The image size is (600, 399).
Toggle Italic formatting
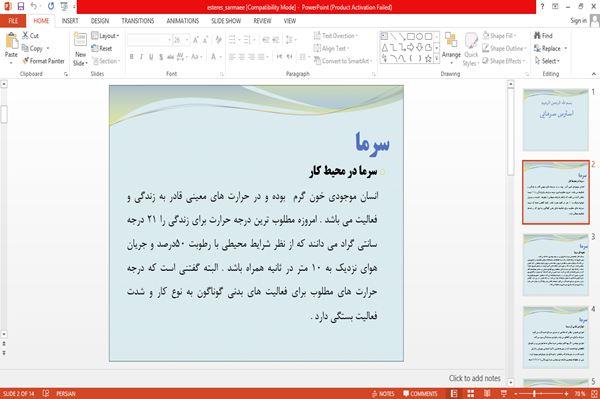[141, 57]
